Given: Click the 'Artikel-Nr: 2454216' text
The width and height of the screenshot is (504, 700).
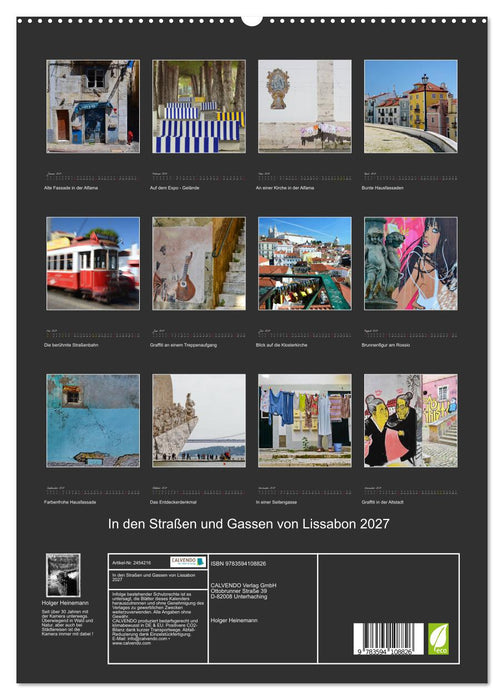Looking at the screenshot, I should [131, 563].
